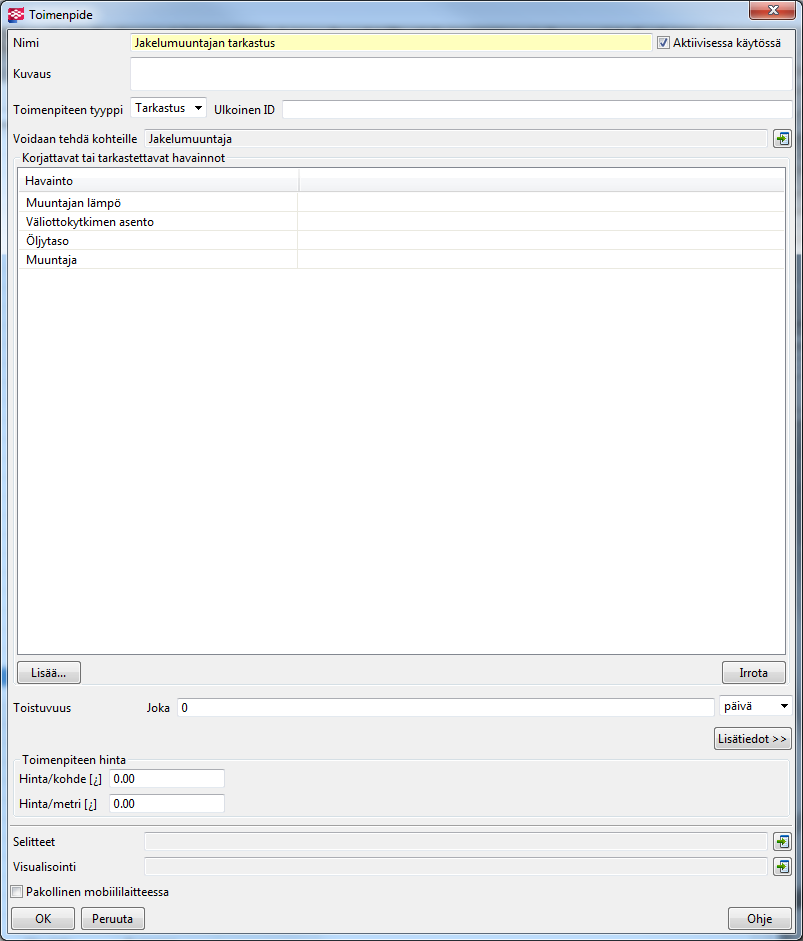Enable Pakollinen mobiililaitteessa checkbox

click(x=17, y=892)
